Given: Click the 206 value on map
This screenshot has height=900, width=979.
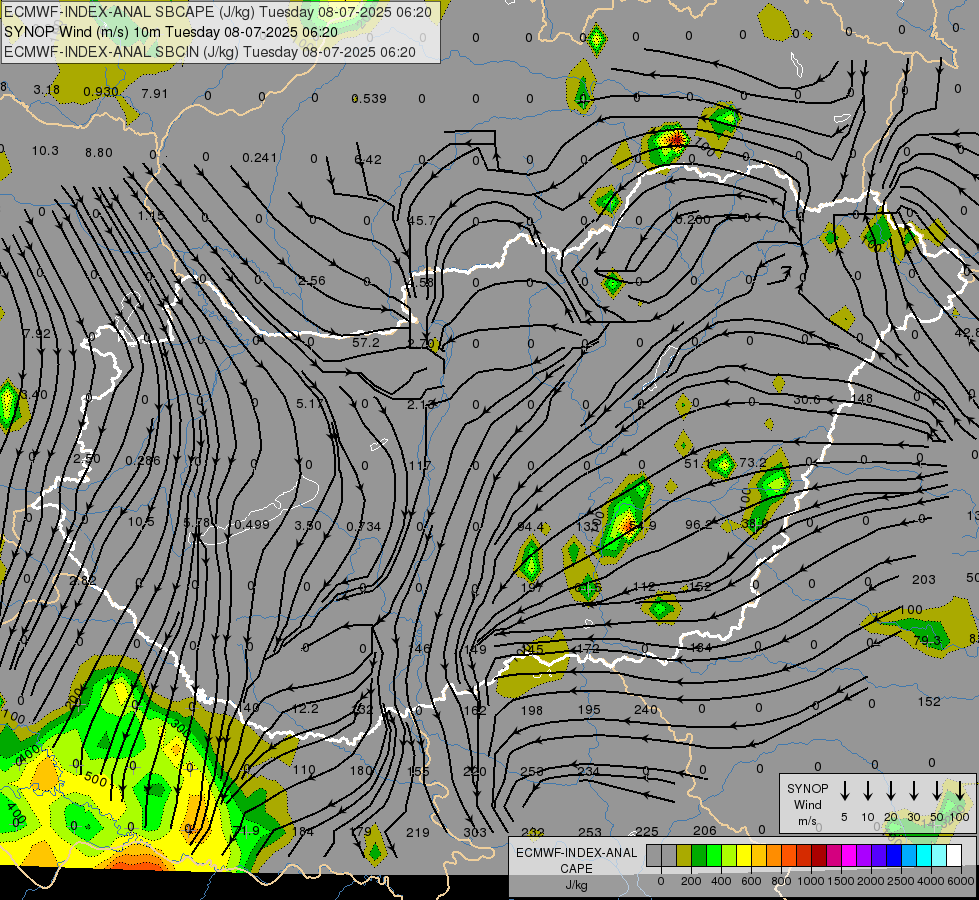Looking at the screenshot, I should pyautogui.click(x=704, y=830).
